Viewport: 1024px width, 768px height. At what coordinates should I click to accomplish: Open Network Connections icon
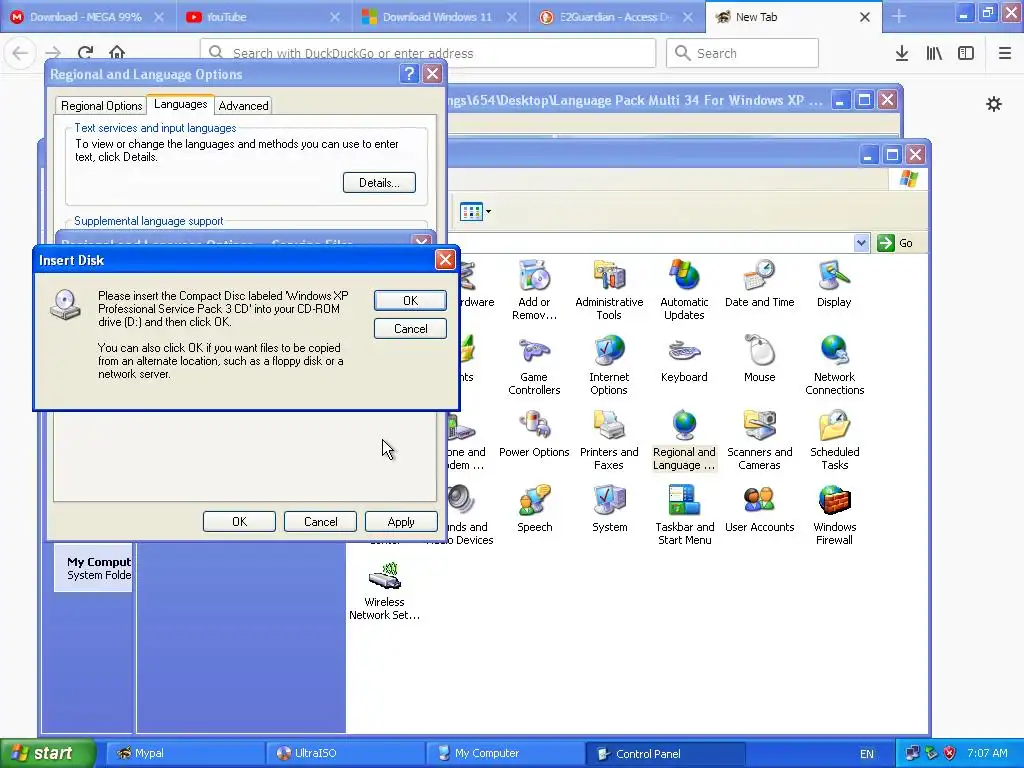835,365
